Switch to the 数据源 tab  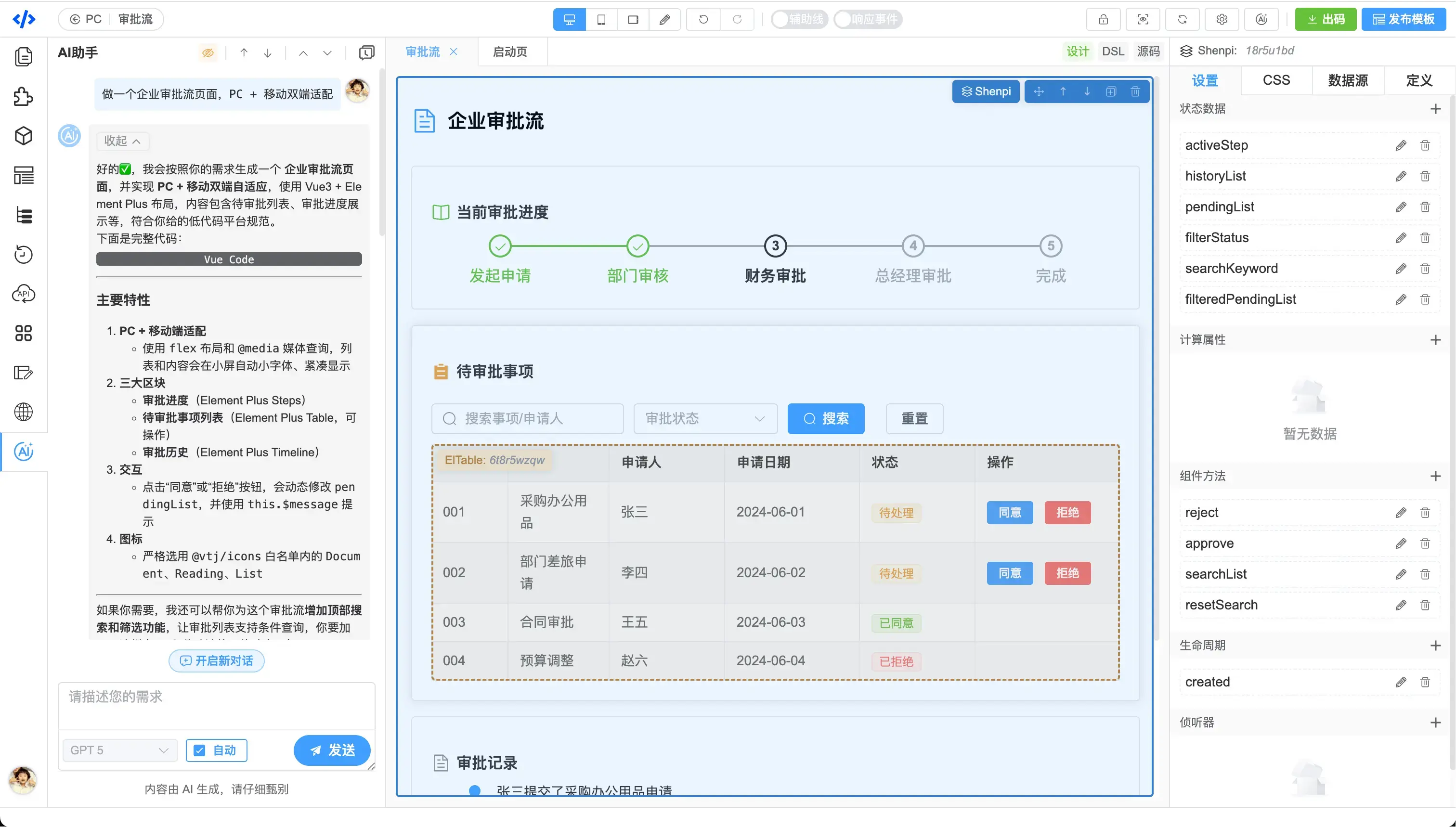point(1348,80)
